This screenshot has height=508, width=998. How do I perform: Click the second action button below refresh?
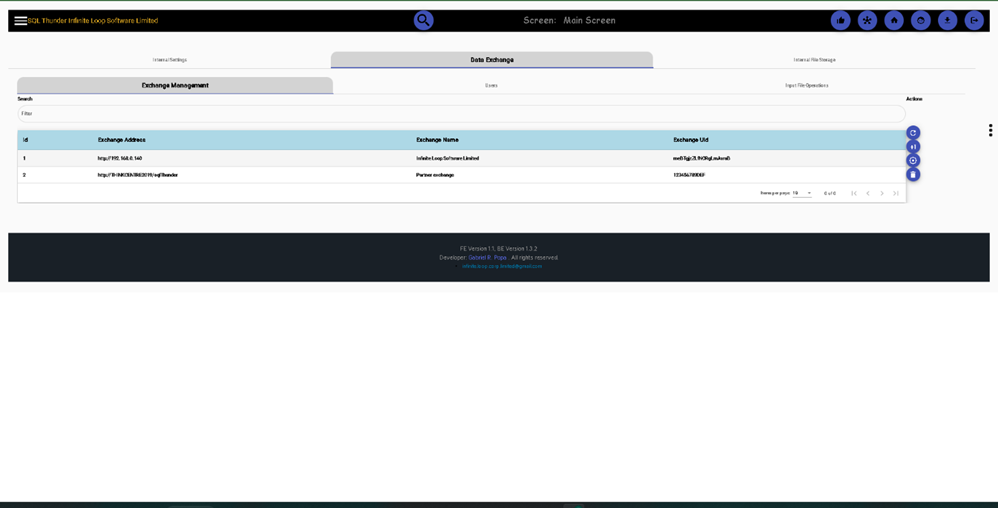[913, 146]
